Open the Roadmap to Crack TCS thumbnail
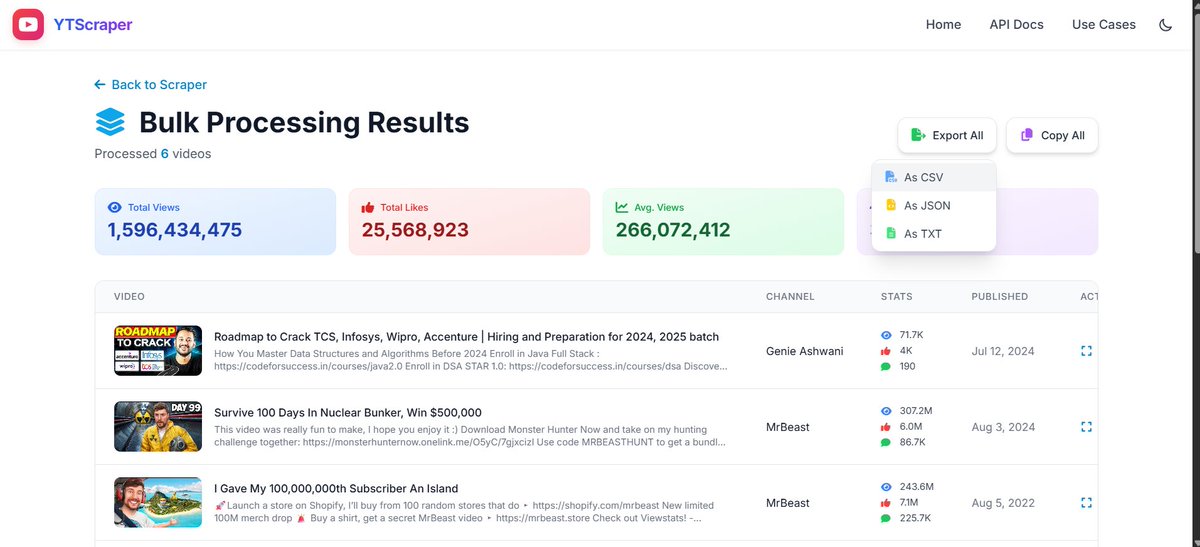 coord(158,351)
